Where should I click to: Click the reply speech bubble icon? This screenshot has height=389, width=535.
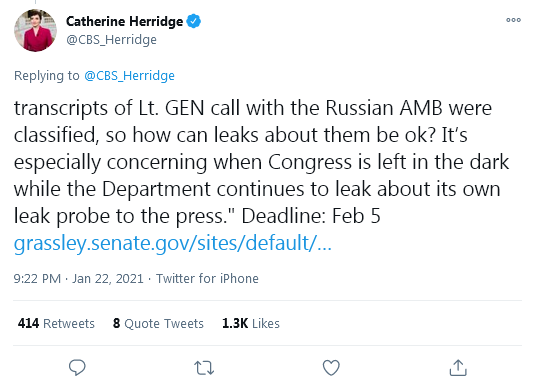(x=77, y=368)
